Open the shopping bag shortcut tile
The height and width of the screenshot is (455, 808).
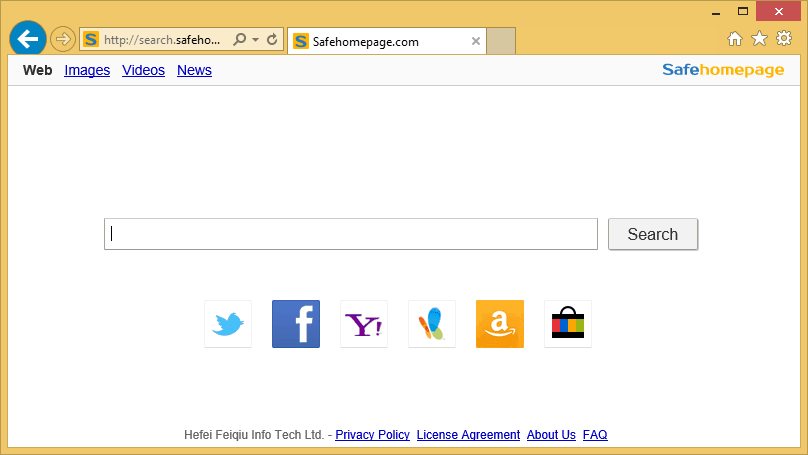click(x=568, y=324)
